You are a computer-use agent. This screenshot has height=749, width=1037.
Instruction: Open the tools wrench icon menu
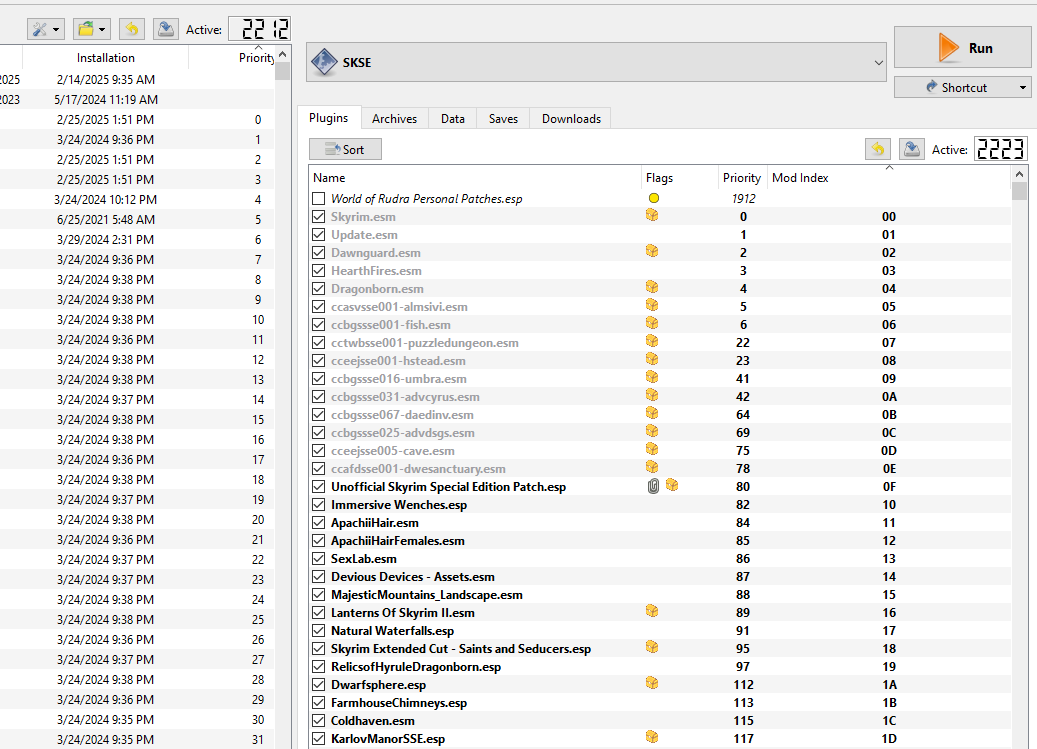click(46, 29)
